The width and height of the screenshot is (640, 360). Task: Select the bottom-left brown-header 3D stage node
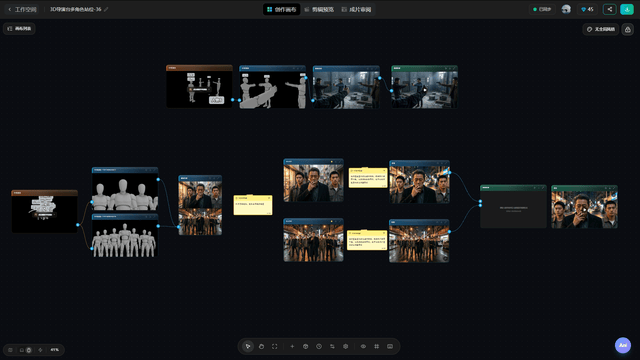(44, 211)
